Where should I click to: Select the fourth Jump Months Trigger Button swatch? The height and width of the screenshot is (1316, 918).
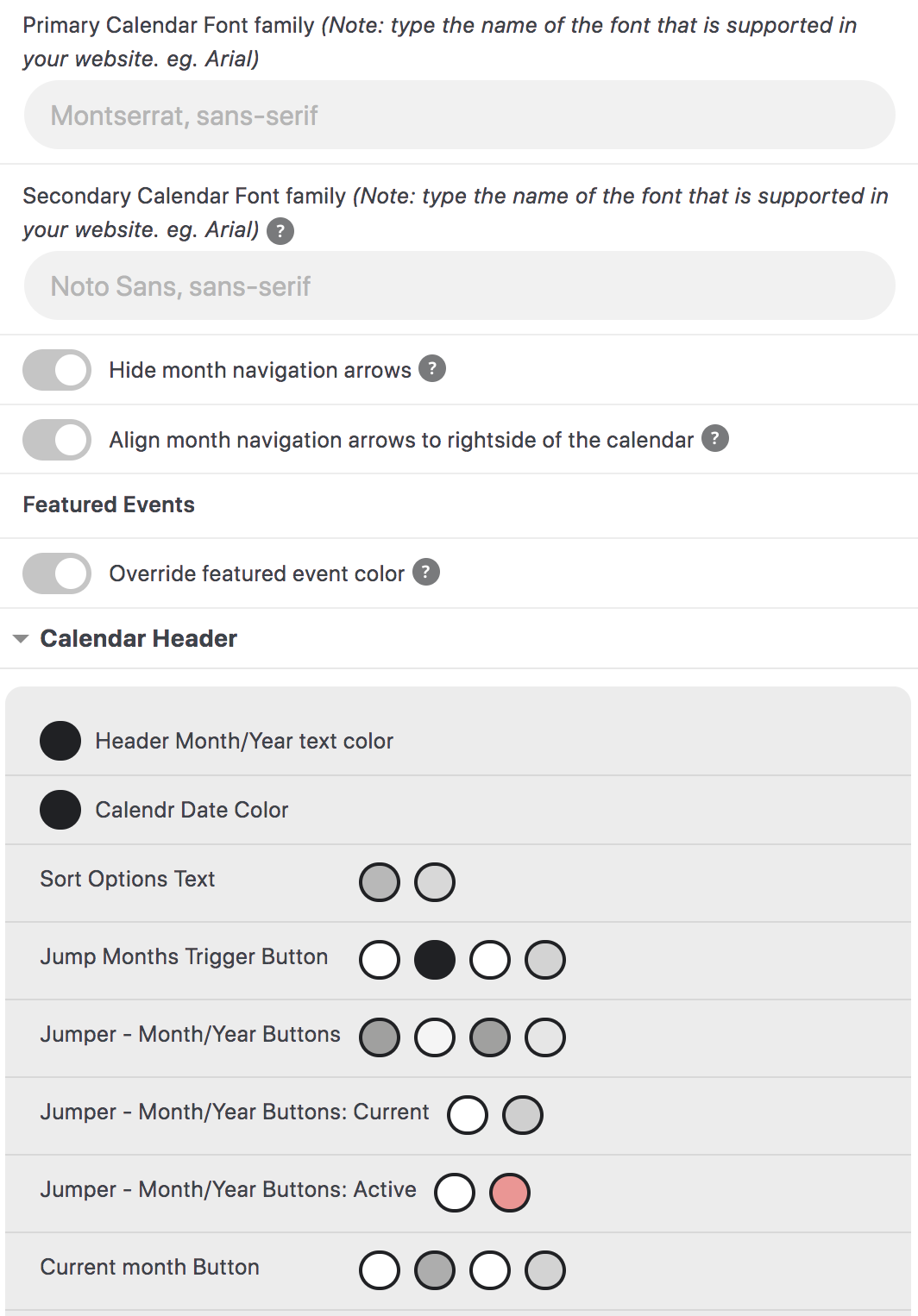point(544,959)
